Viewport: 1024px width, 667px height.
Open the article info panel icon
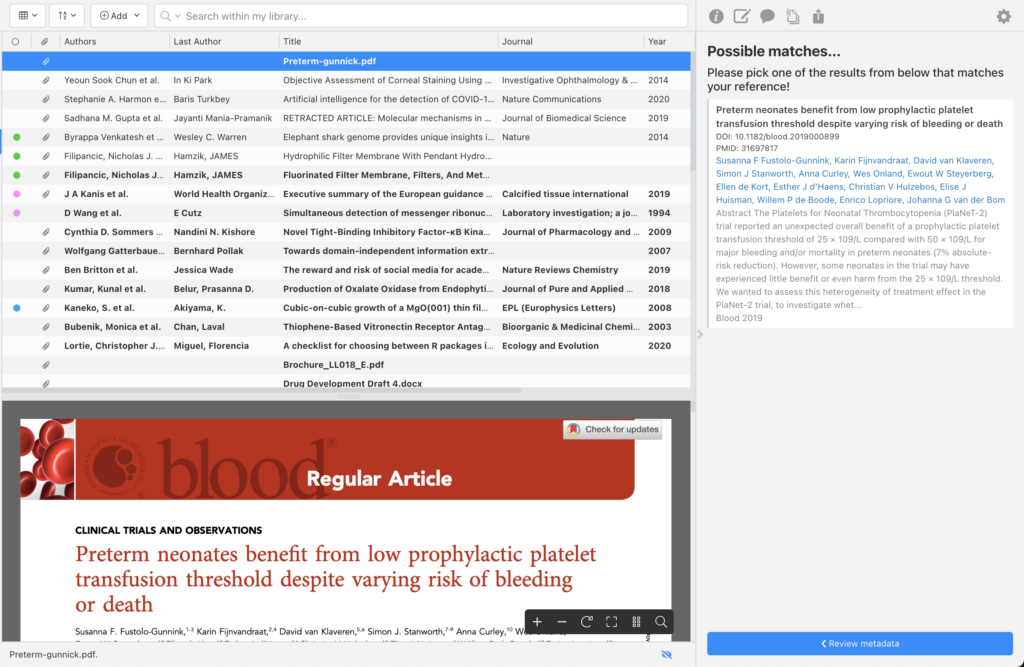pos(716,16)
